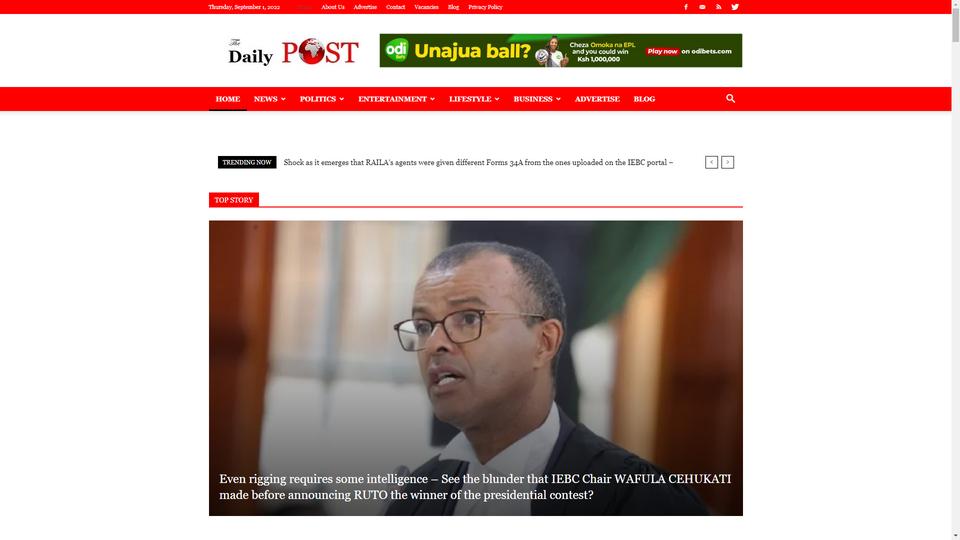The width and height of the screenshot is (960, 540).
Task: Open the search magnifier icon
Action: pos(730,99)
